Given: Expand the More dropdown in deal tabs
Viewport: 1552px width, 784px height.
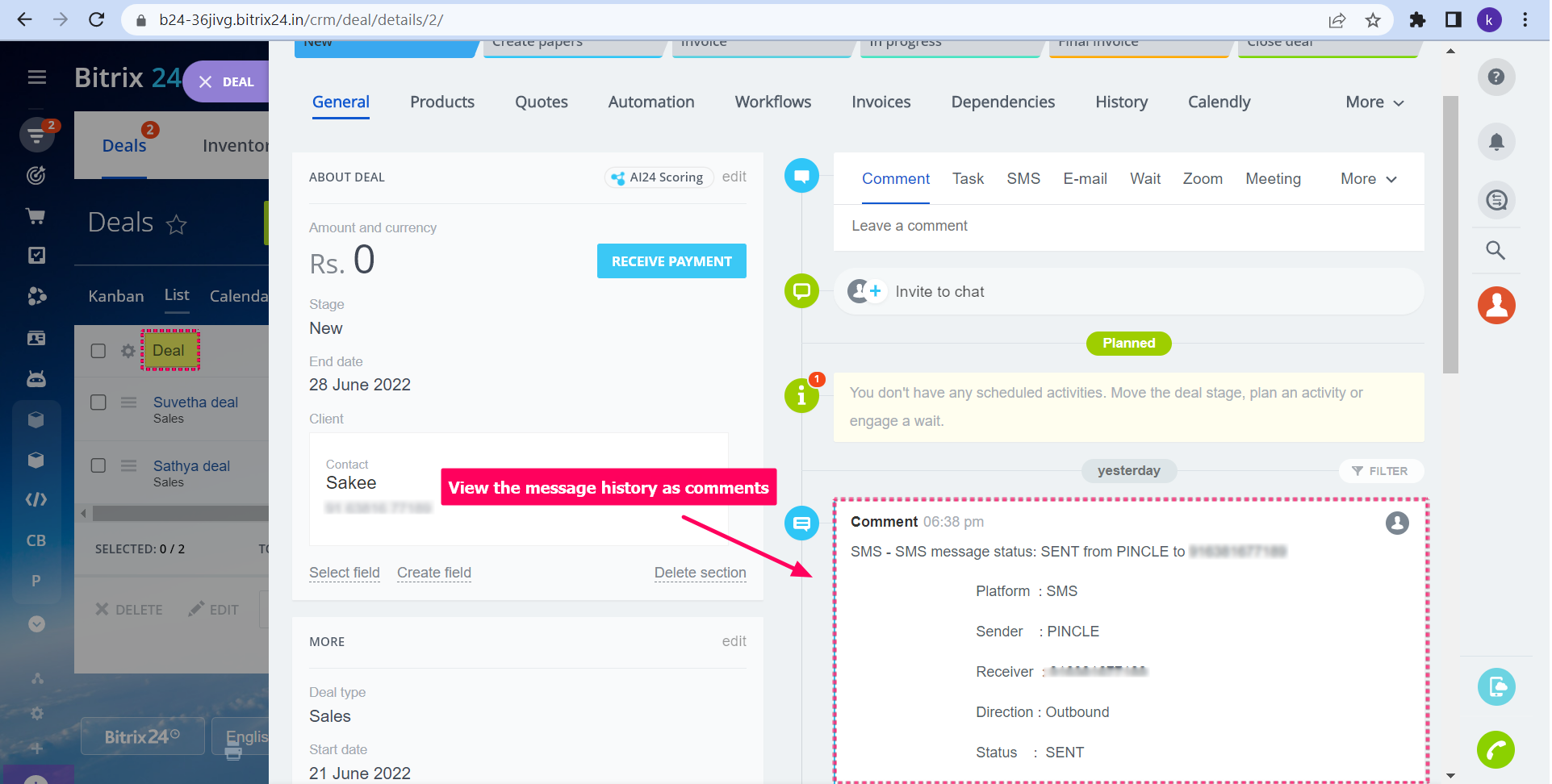Looking at the screenshot, I should click(x=1374, y=102).
